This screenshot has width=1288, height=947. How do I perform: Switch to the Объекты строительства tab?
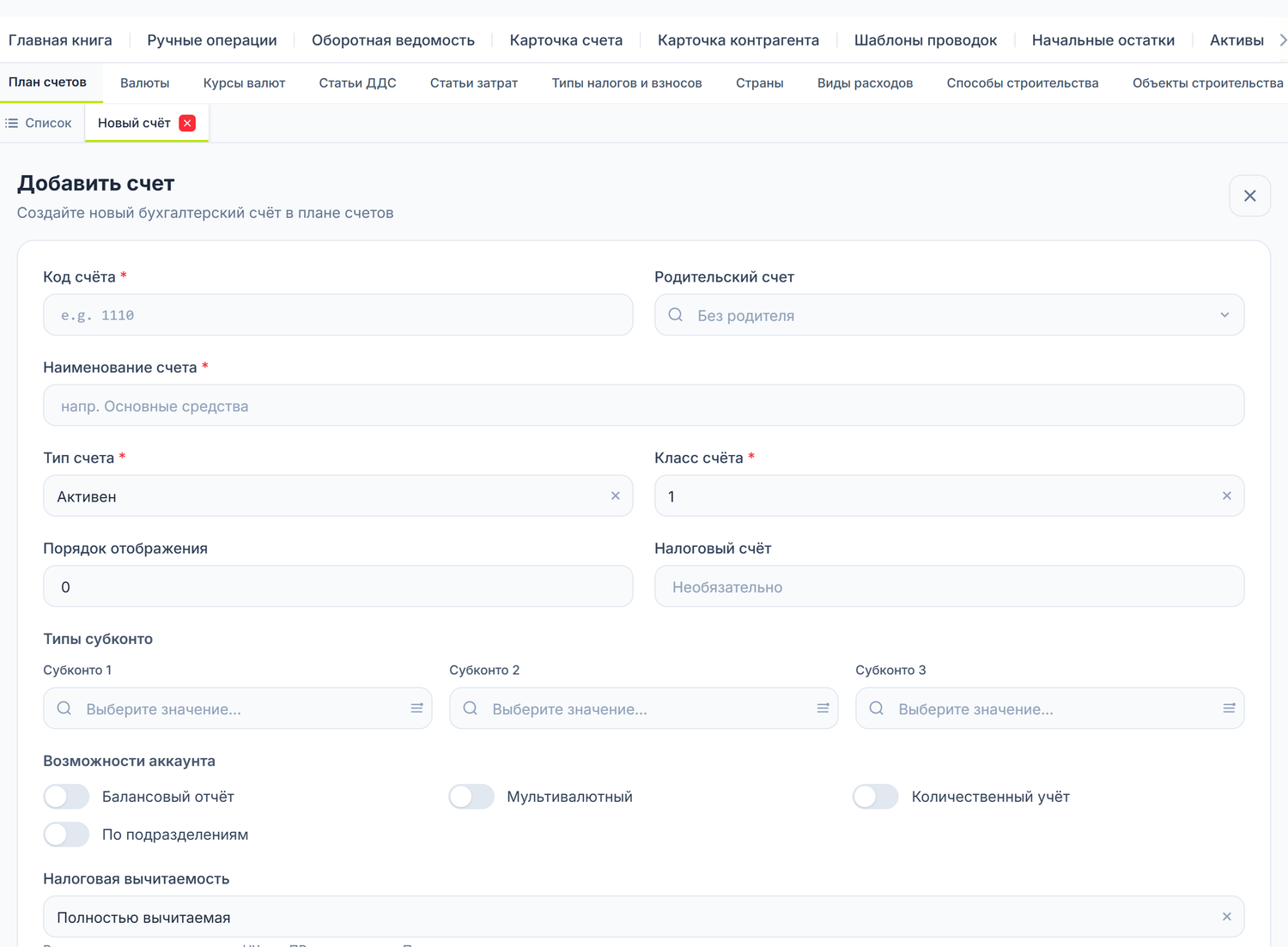click(1207, 83)
